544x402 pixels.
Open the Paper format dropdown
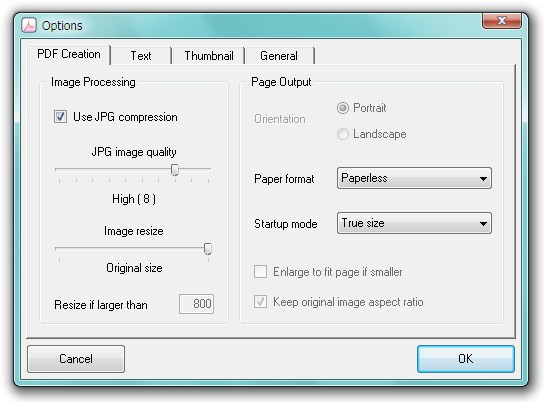pos(414,178)
